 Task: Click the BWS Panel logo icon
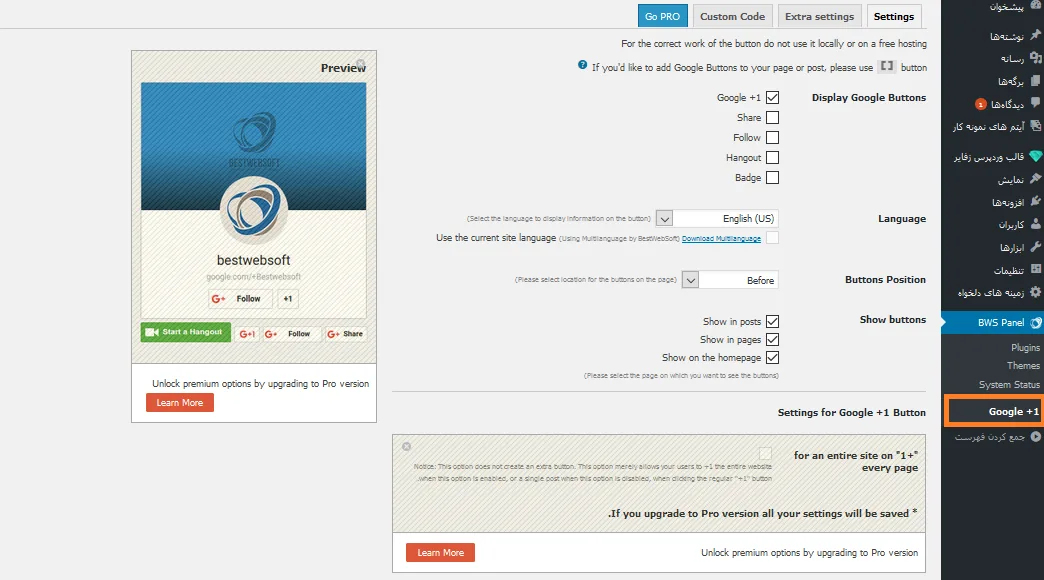coord(1036,323)
